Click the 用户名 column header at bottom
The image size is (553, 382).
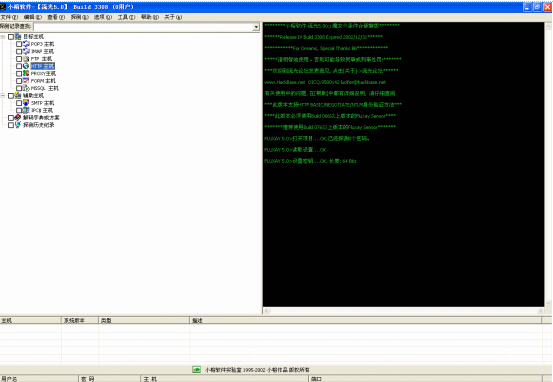tap(39, 378)
